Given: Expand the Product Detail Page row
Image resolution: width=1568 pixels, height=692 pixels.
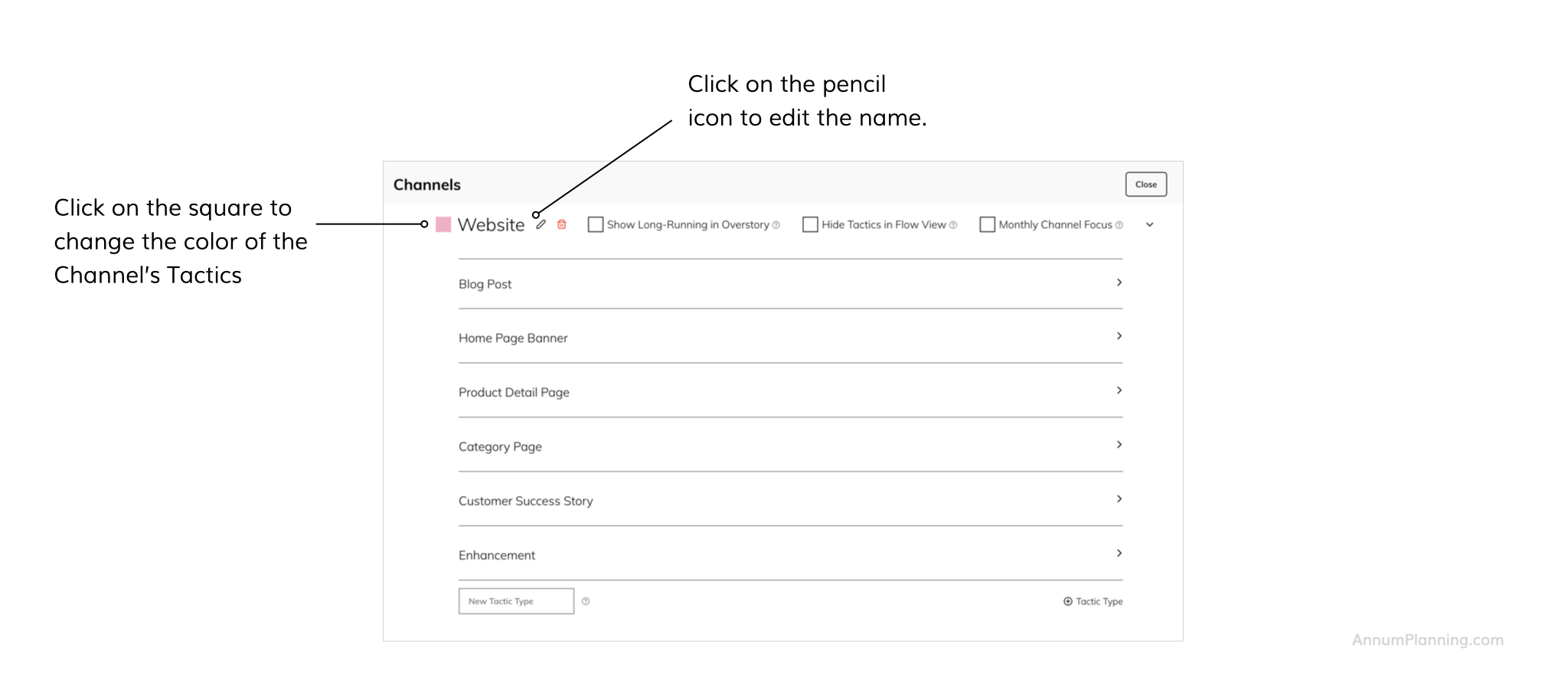Looking at the screenshot, I should pyautogui.click(x=1119, y=390).
